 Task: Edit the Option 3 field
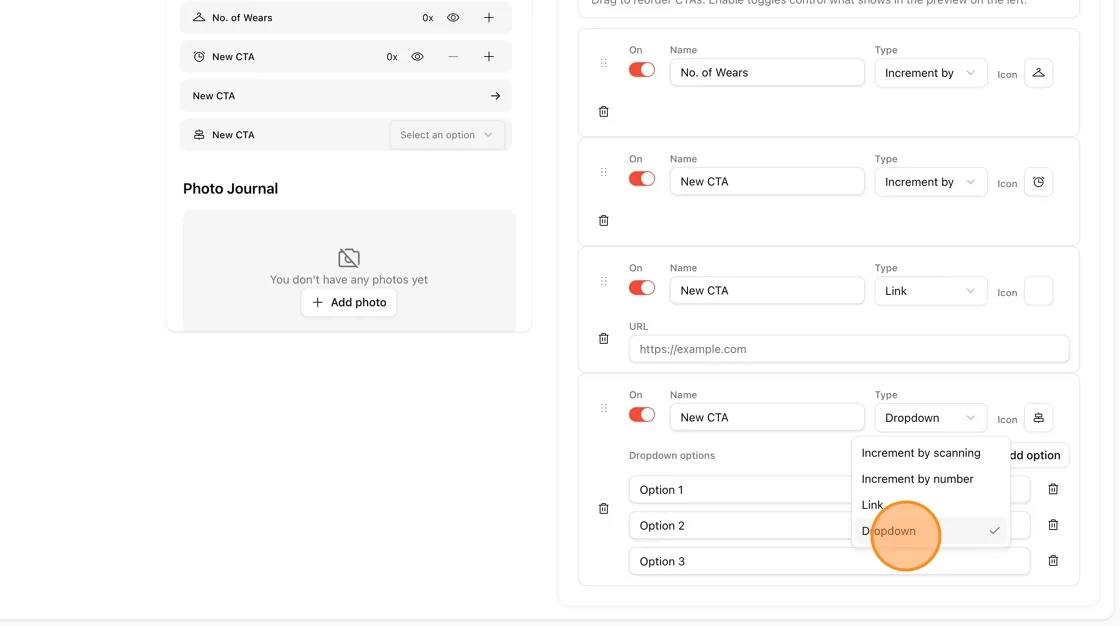(x=829, y=562)
